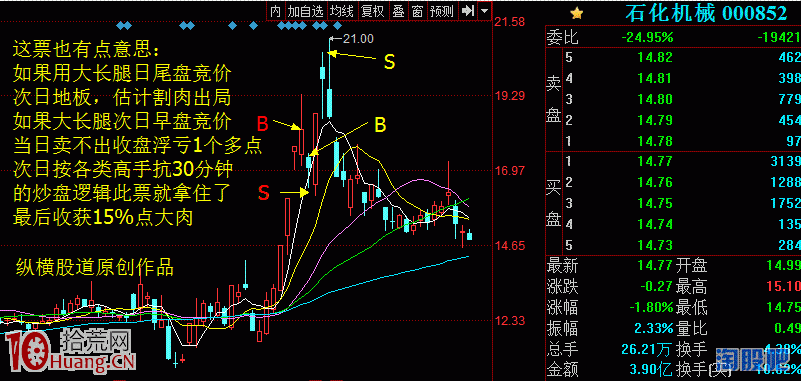Click 加自选 to add to watchlist
Viewport: 801px width, 381px height.
(305, 11)
